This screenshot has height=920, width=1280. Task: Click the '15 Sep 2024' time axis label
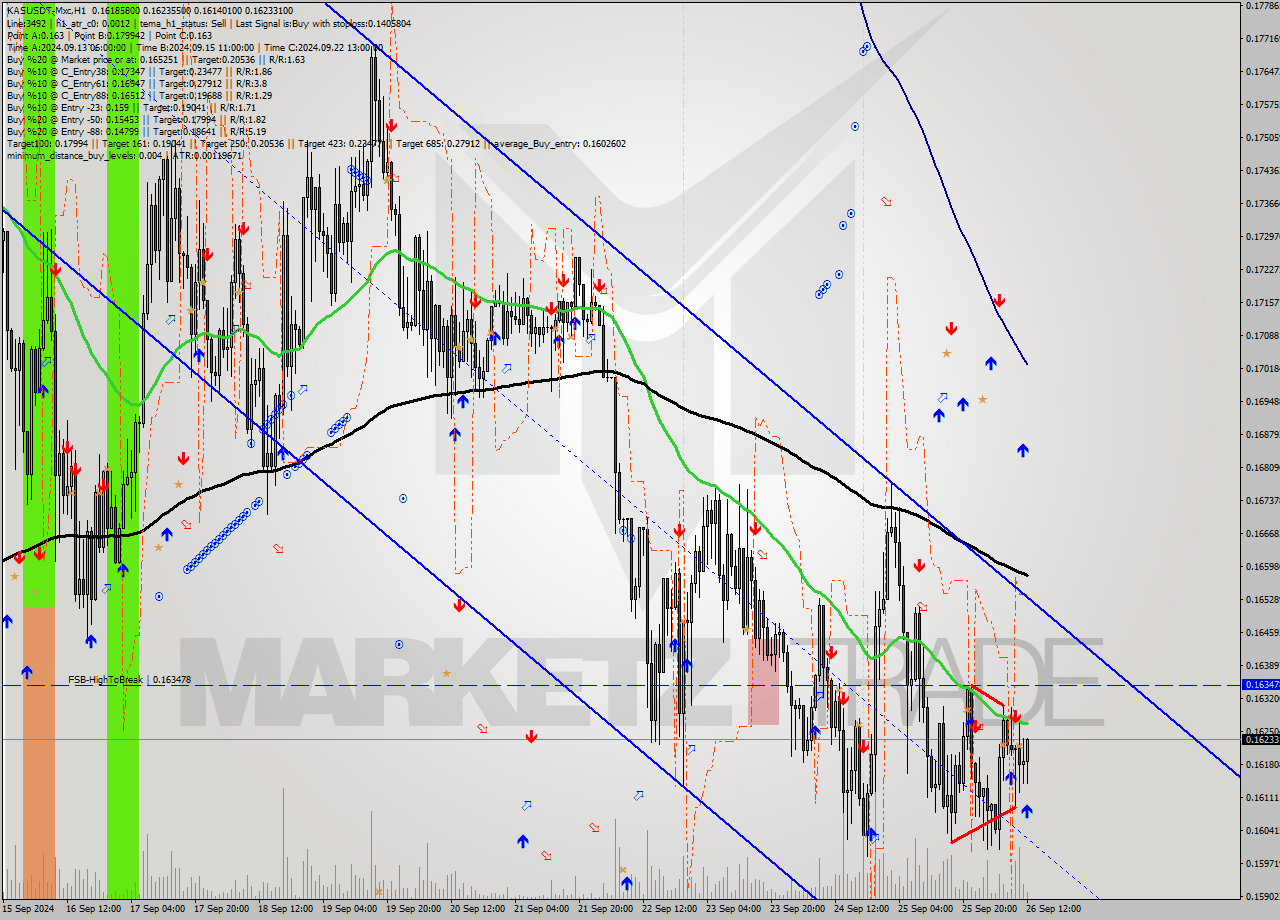click(27, 909)
